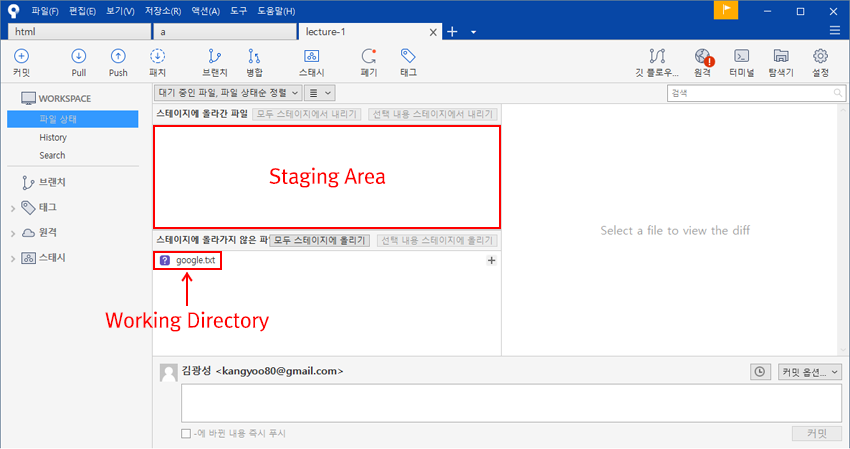Click the Tag (태그) toolbar icon
Image resolution: width=850 pixels, height=449 pixels.
[x=408, y=56]
